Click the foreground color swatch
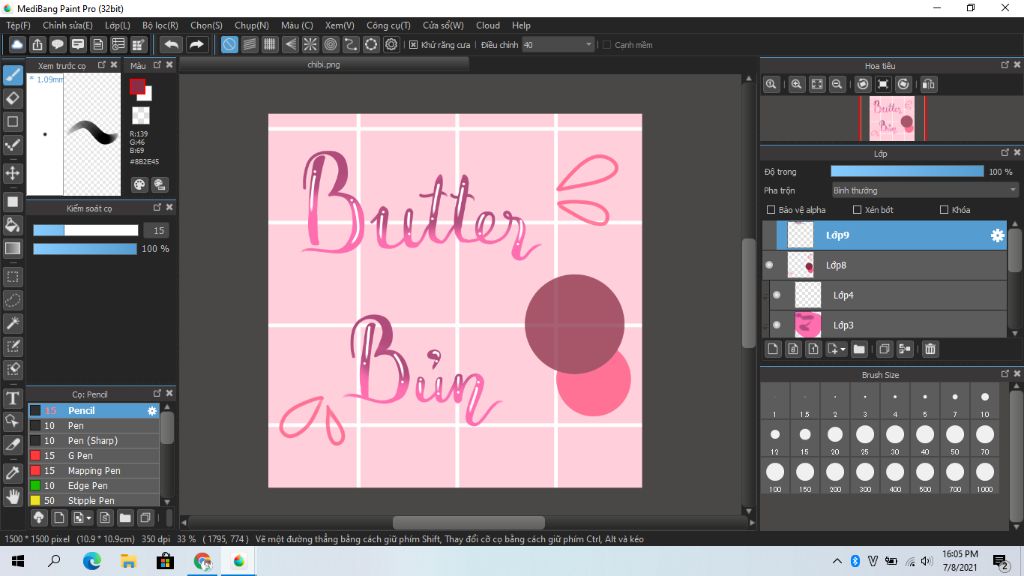The image size is (1024, 576). [x=137, y=87]
